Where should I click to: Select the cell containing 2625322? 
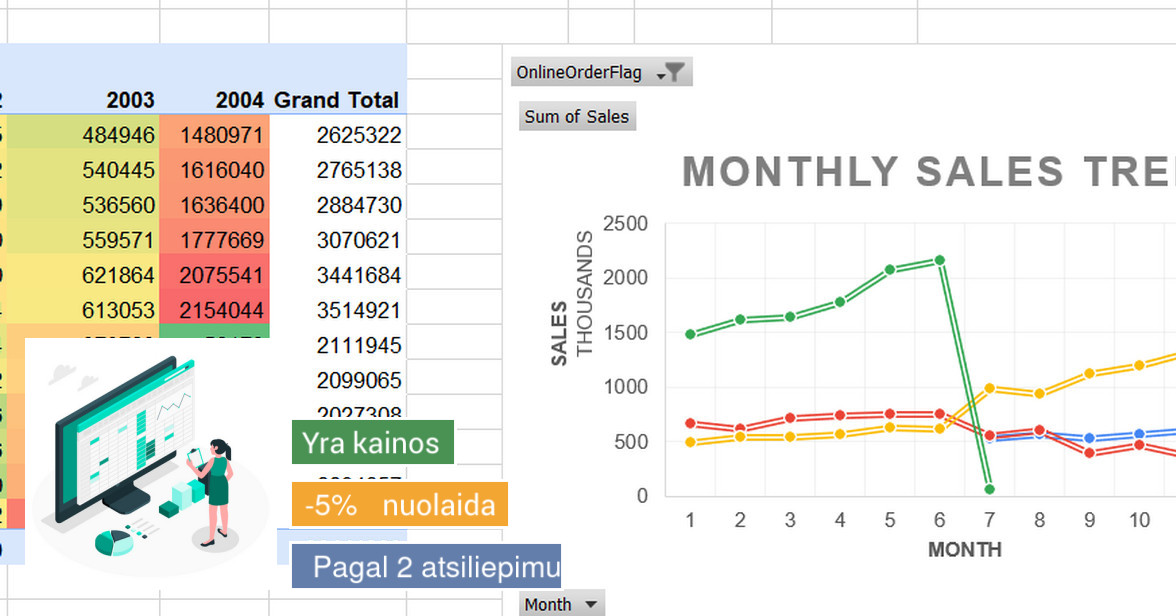360,134
